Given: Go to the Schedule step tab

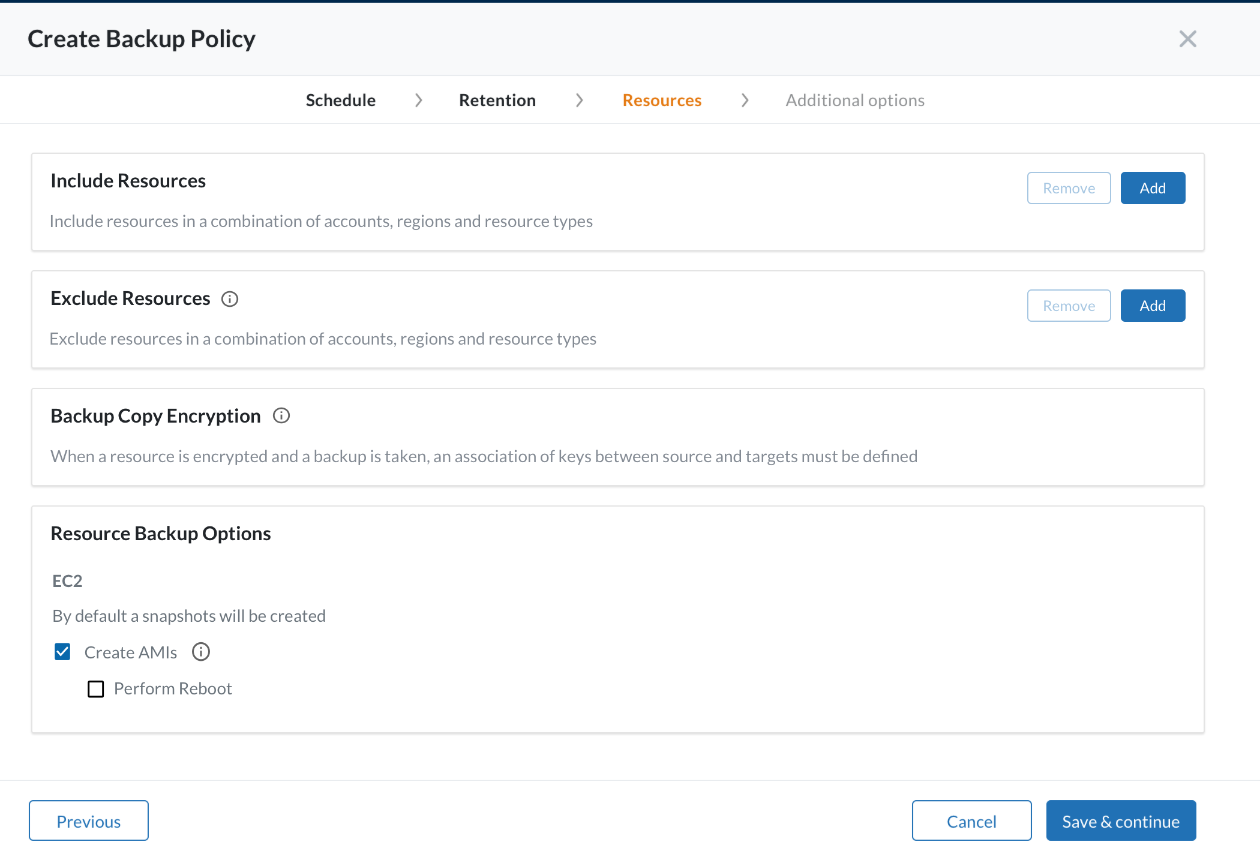Looking at the screenshot, I should tap(341, 100).
